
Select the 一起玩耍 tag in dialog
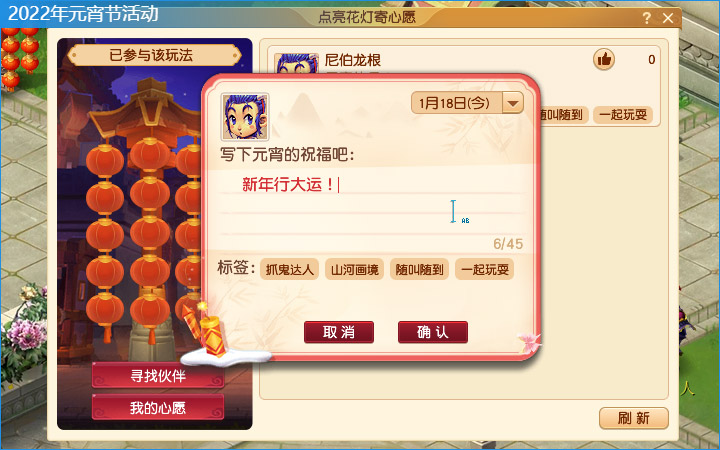(x=484, y=269)
